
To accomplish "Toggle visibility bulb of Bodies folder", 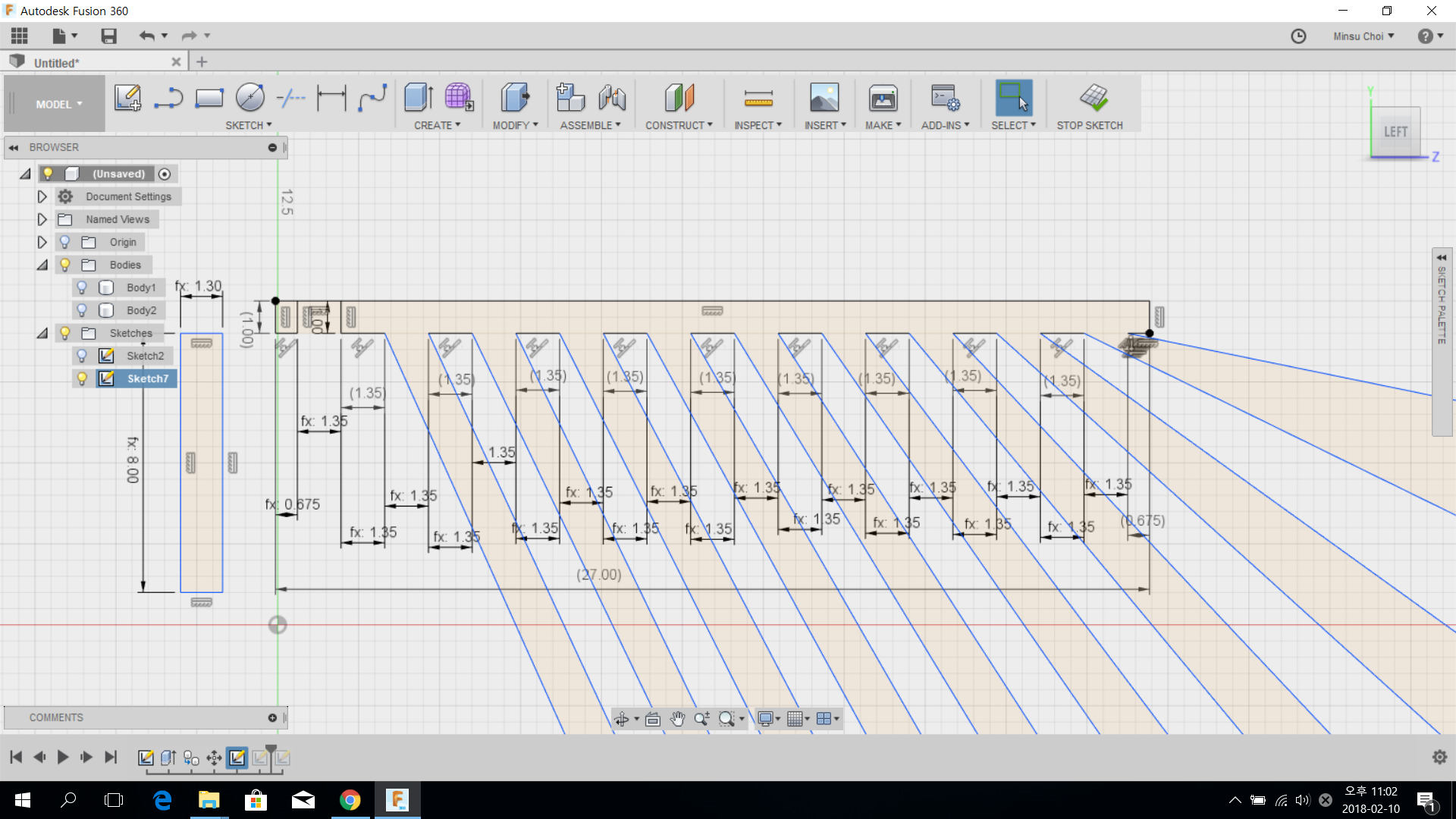I will click(x=65, y=265).
